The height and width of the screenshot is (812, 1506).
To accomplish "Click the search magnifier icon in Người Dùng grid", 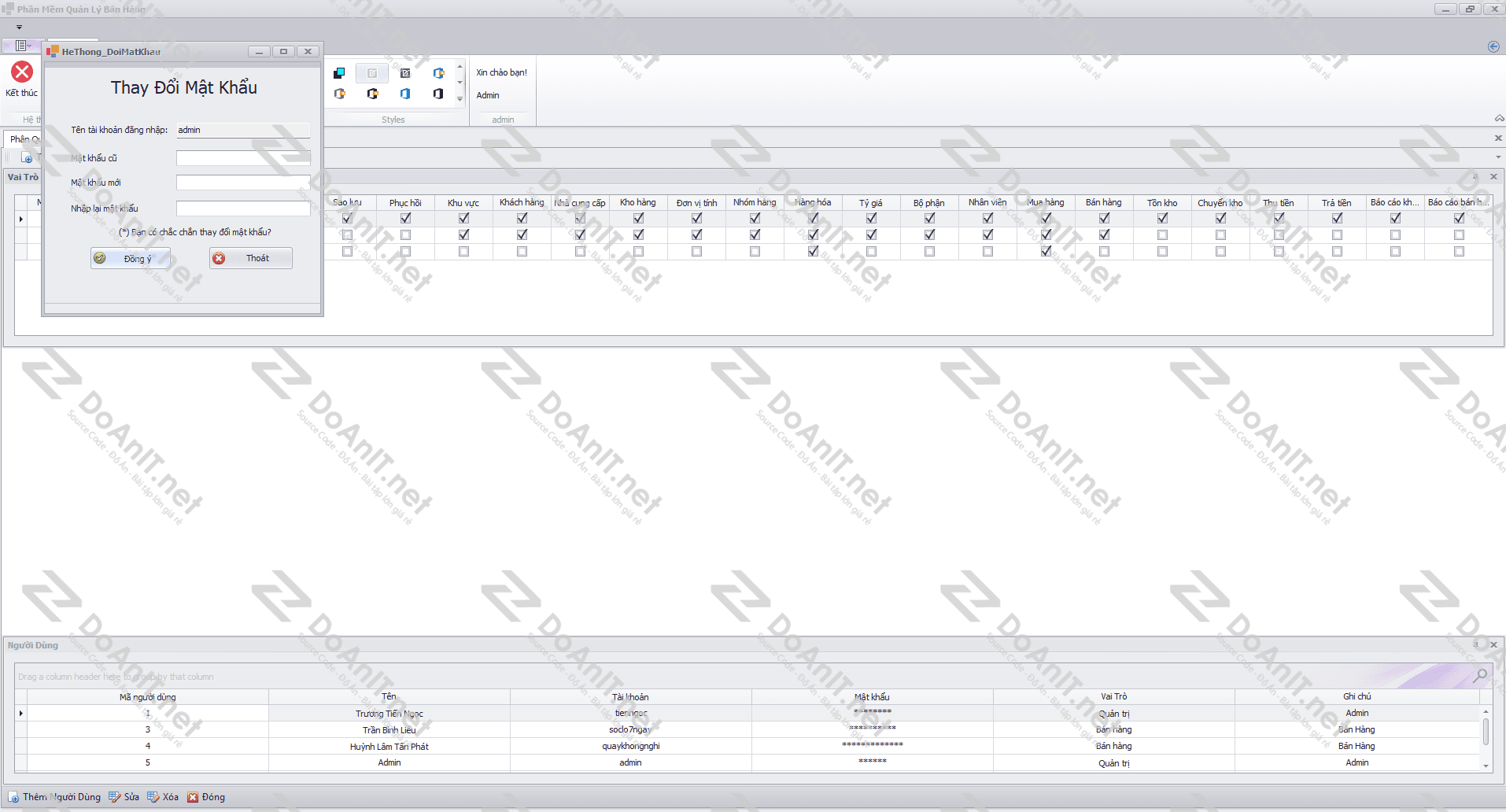I will coord(1480,675).
